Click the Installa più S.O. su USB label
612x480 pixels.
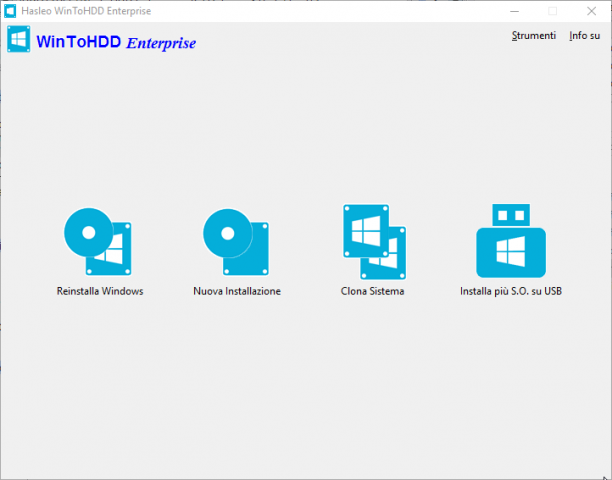tap(511, 291)
